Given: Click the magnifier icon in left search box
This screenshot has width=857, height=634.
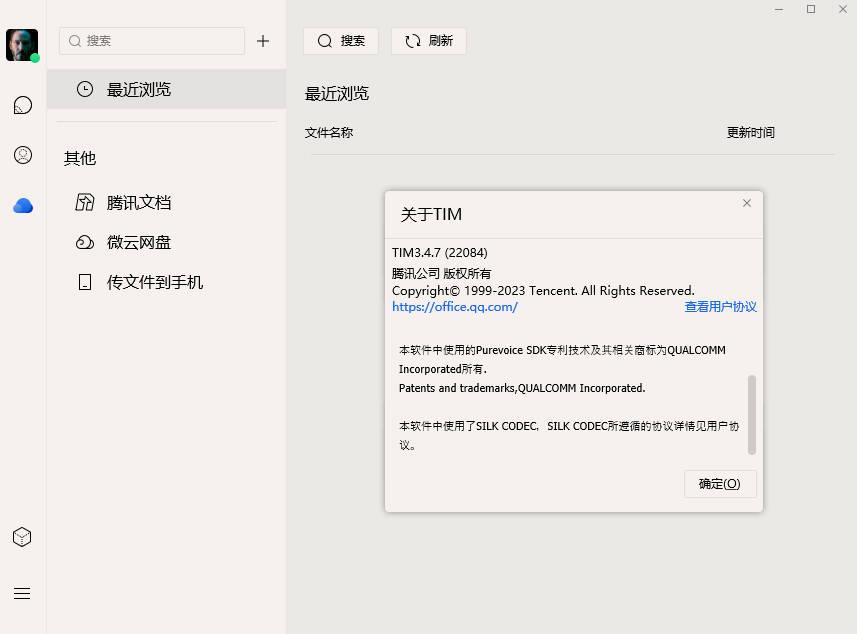Looking at the screenshot, I should click(75, 41).
